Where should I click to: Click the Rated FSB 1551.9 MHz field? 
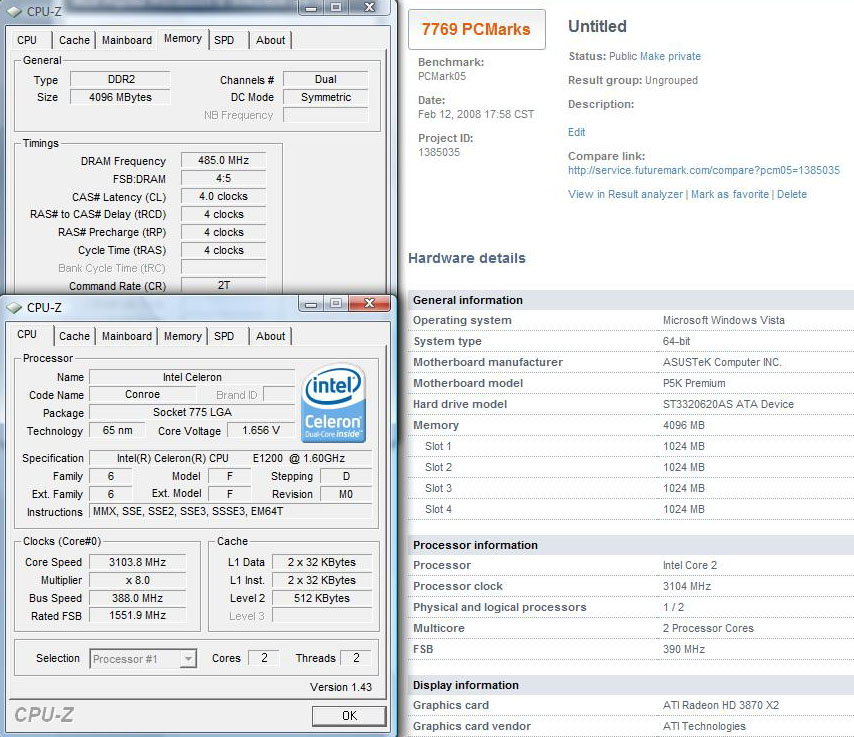137,616
